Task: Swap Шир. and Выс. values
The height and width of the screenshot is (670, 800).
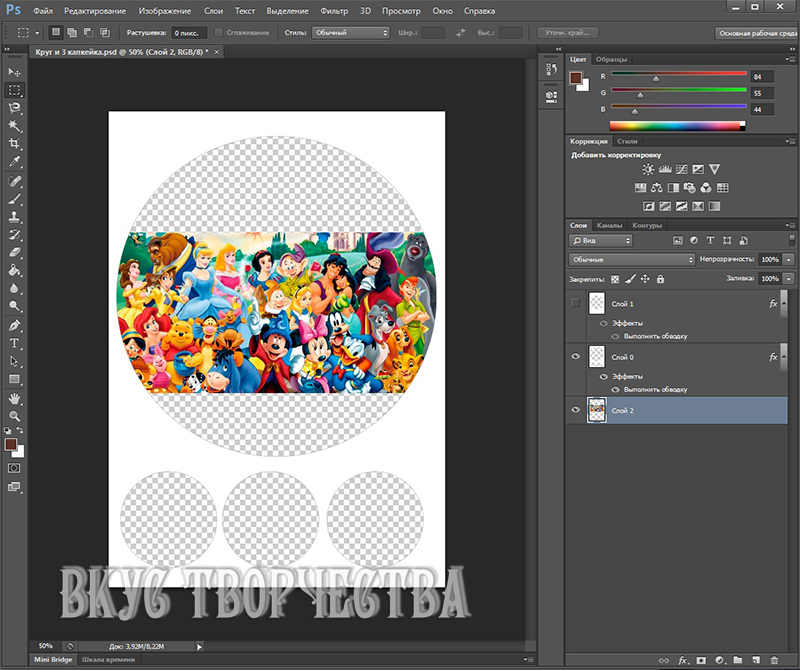Action: coord(460,33)
